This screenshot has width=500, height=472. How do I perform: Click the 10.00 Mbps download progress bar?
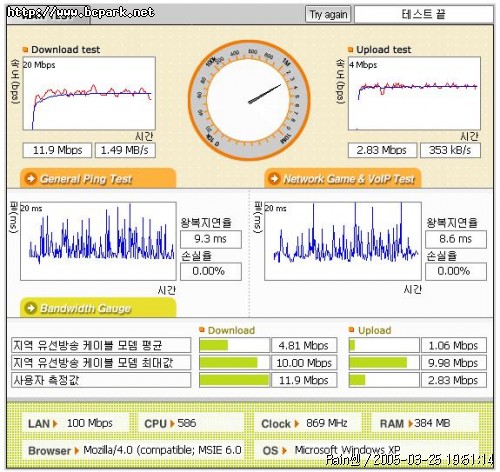point(234,363)
